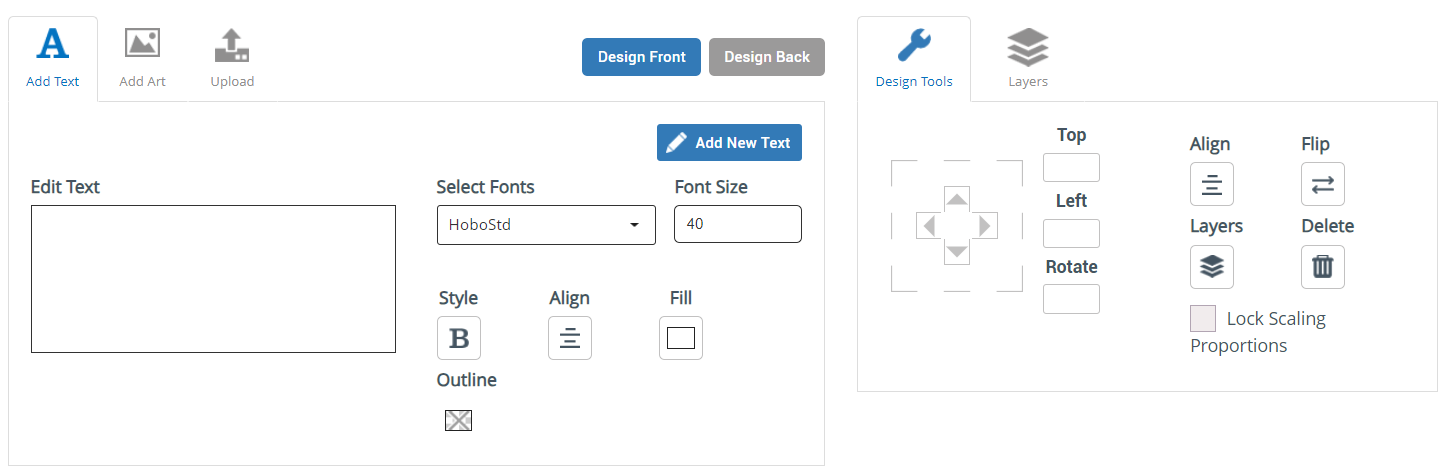Toggle bold text style icon
Image resolution: width=1446 pixels, height=469 pixels.
coord(459,338)
